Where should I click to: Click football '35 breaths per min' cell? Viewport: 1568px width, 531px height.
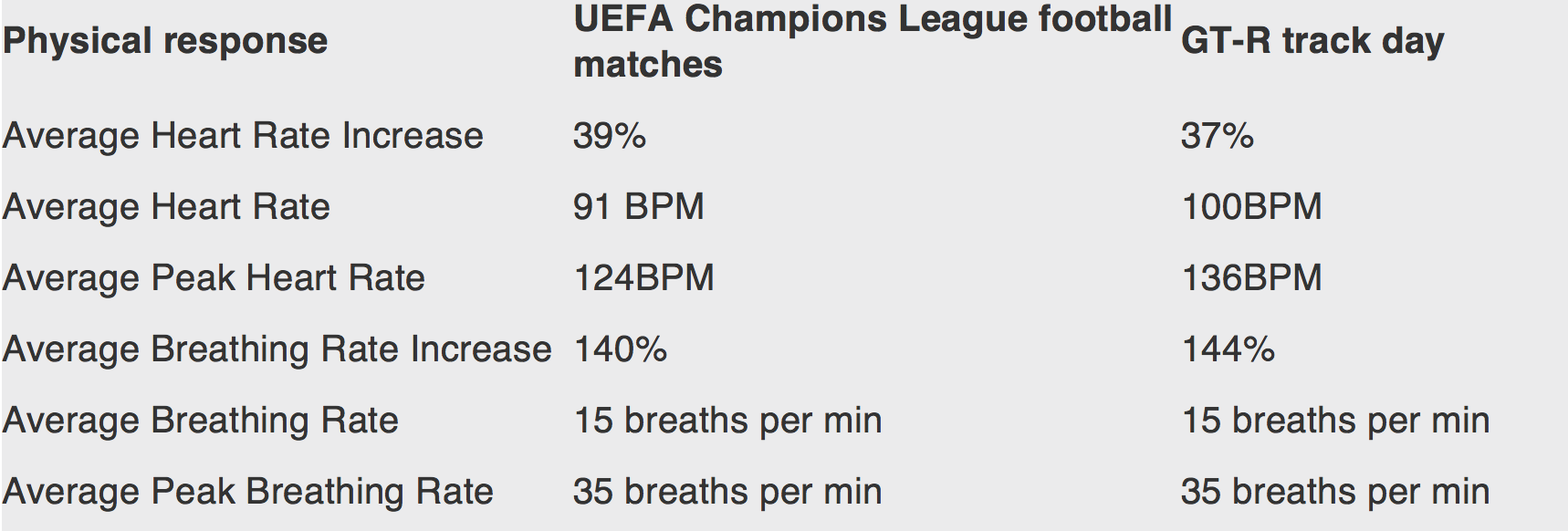coord(727,492)
